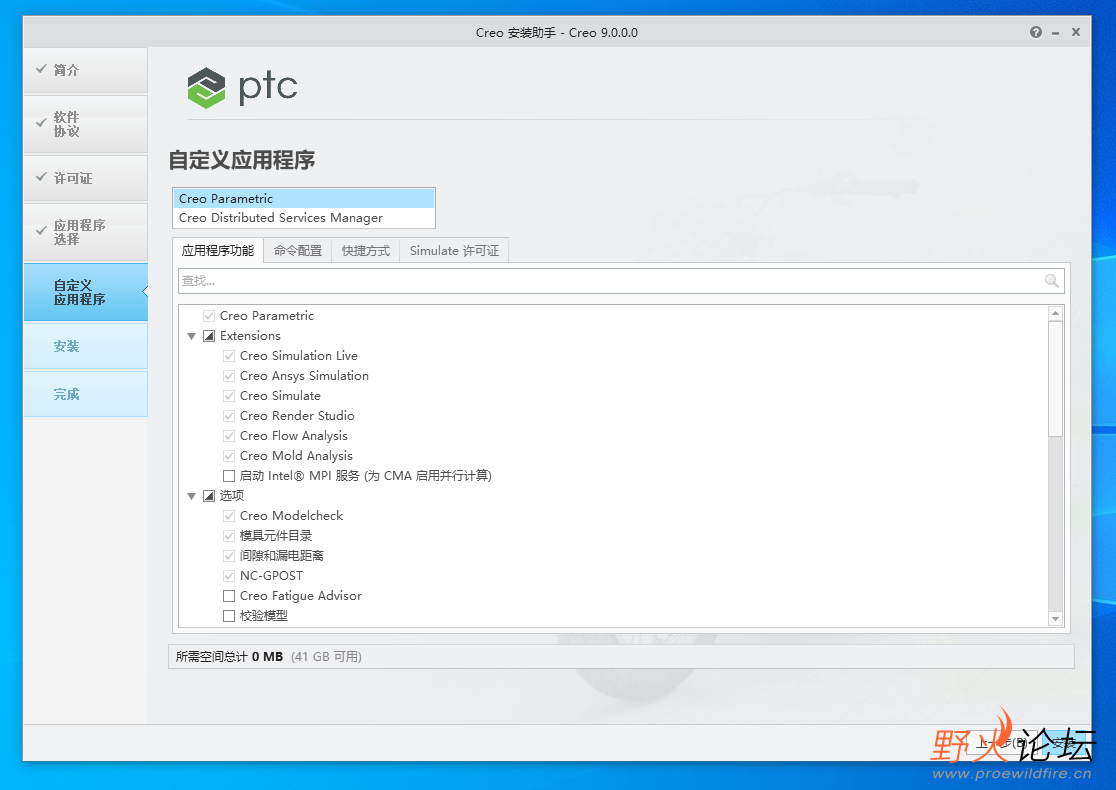Image resolution: width=1116 pixels, height=790 pixels.
Task: Uncheck Creo Mold Analysis
Action: click(229, 455)
